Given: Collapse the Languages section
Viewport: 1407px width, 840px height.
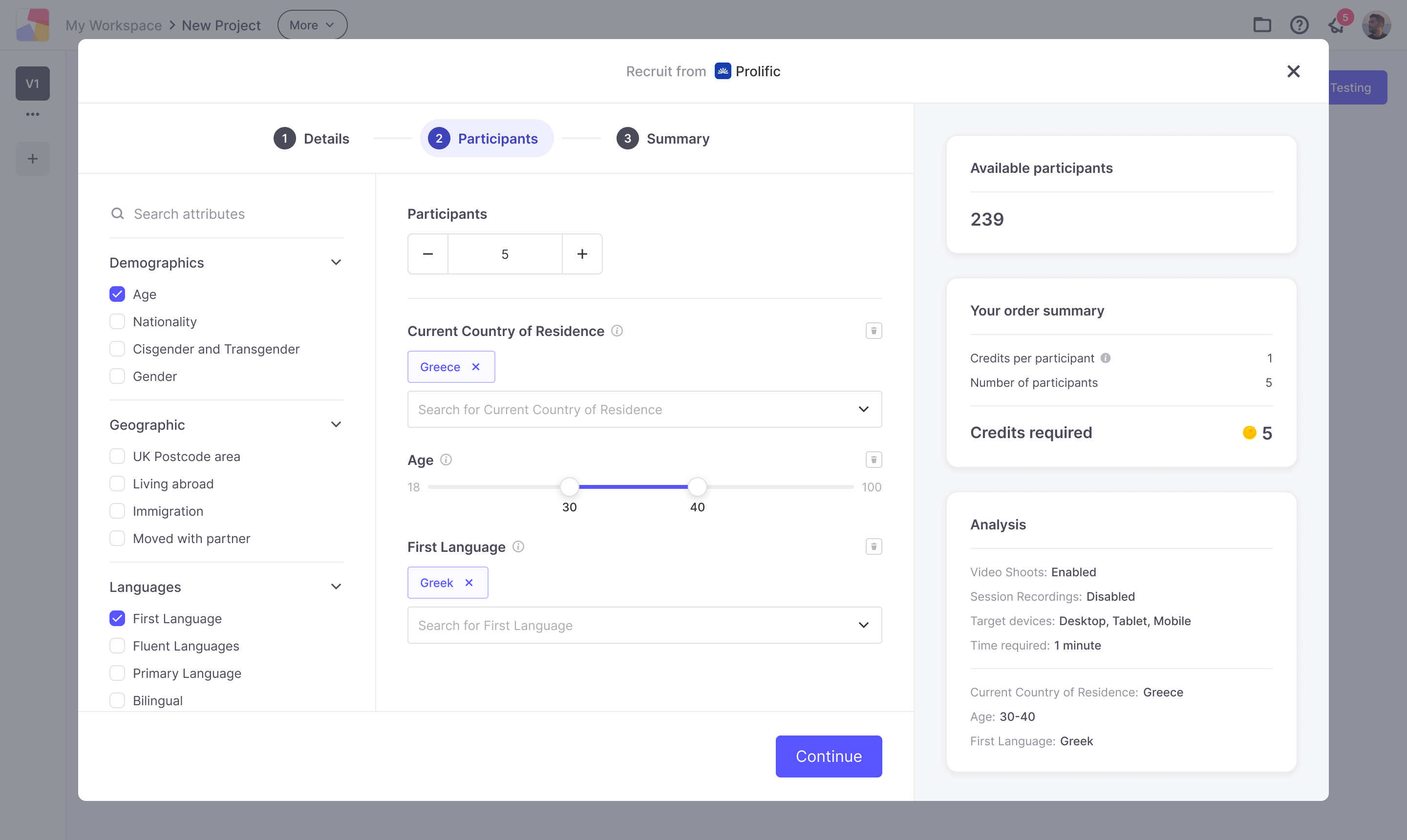Looking at the screenshot, I should (x=336, y=587).
